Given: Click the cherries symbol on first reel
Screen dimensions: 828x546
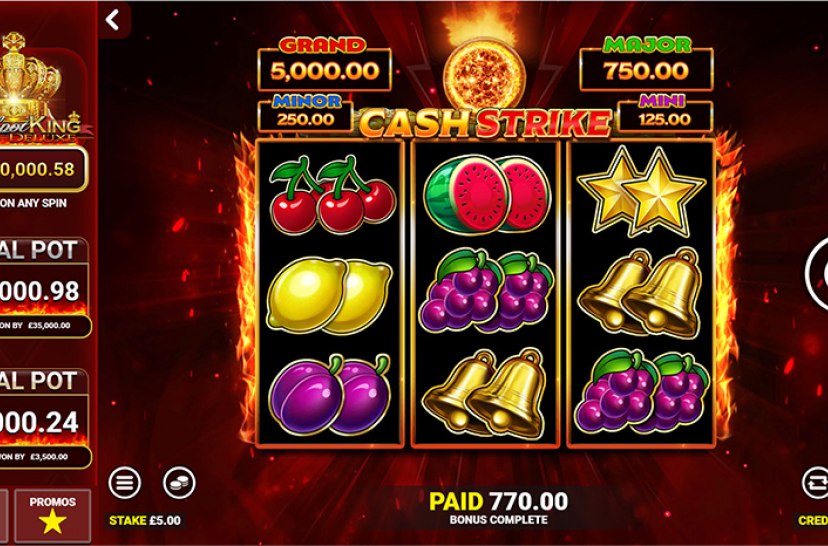Looking at the screenshot, I should click(332, 194).
